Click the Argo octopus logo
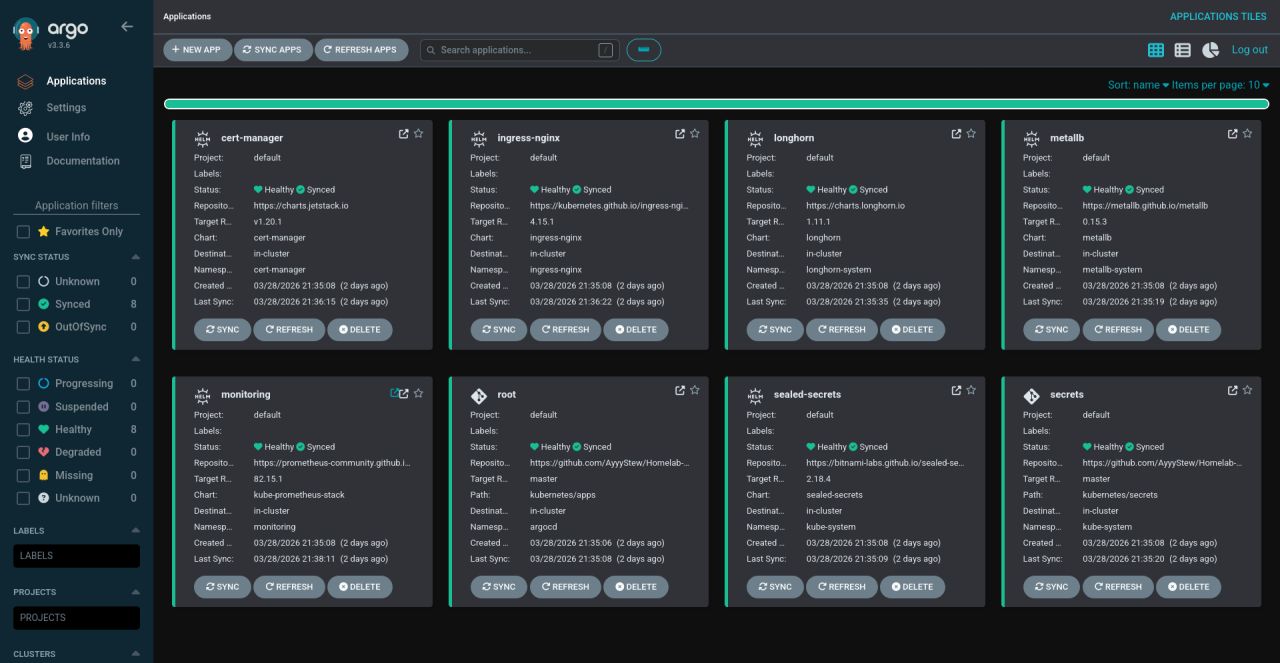The image size is (1280, 663). point(27,35)
